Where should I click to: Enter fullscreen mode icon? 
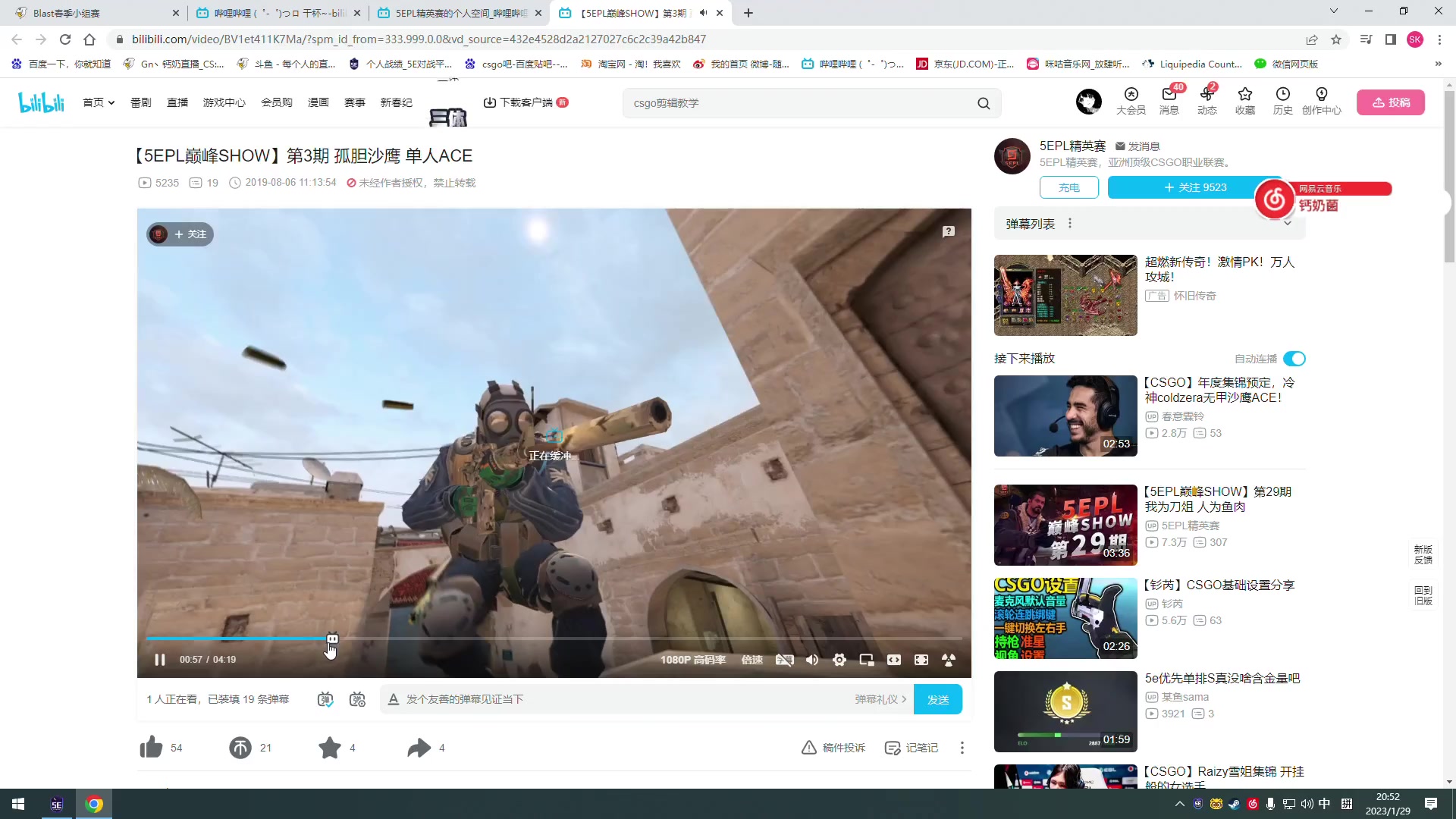coord(949,660)
